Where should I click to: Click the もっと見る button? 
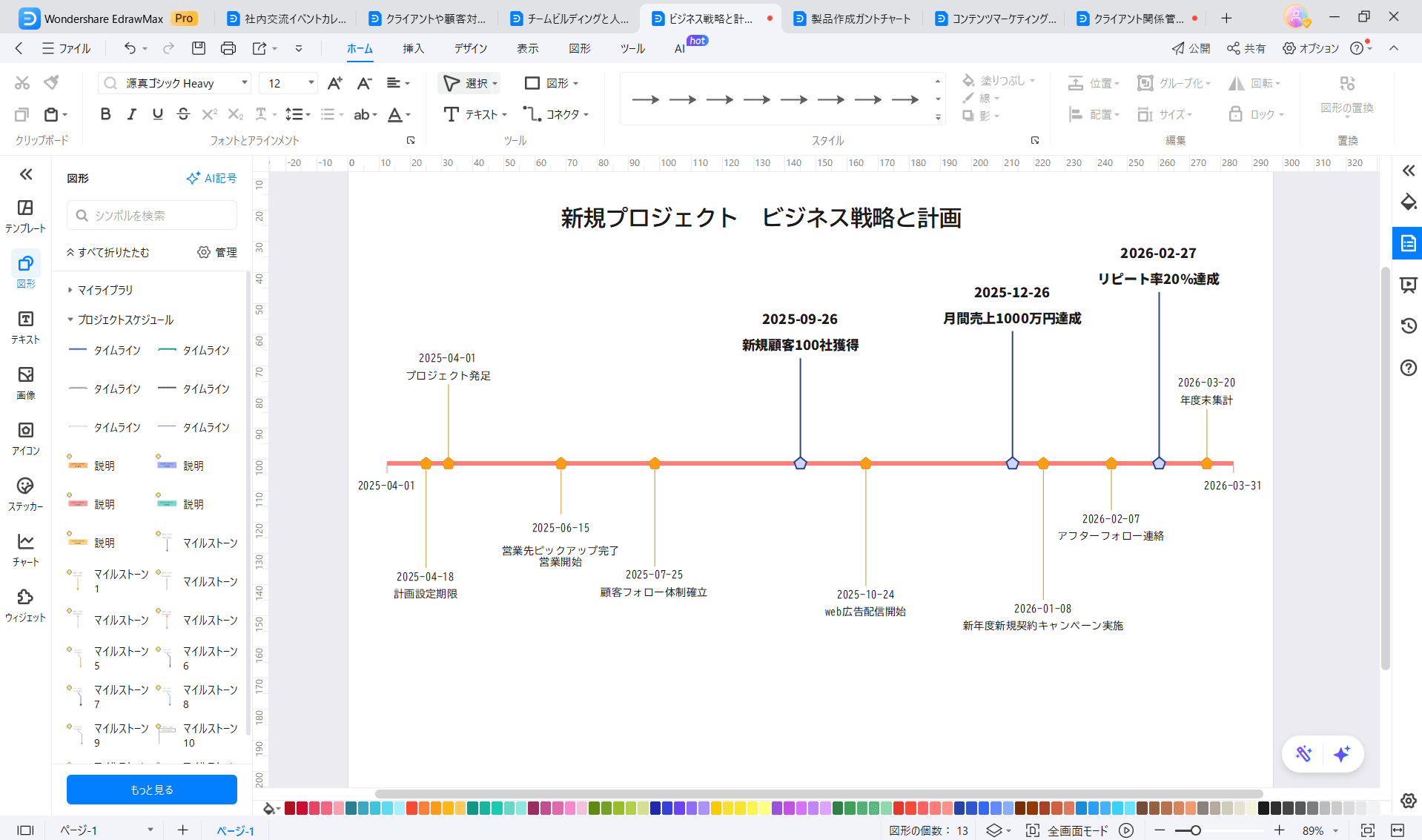point(152,790)
